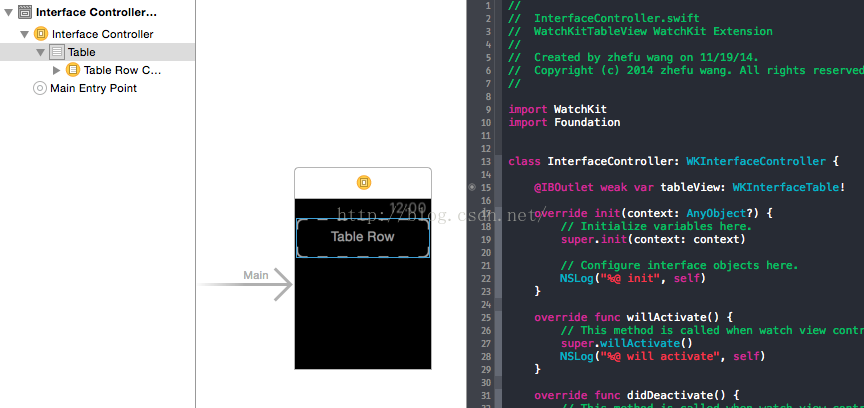Viewport: 864px width, 408px height.
Task: Click the IBOutlet connection circle at line 15
Action: coord(472,187)
